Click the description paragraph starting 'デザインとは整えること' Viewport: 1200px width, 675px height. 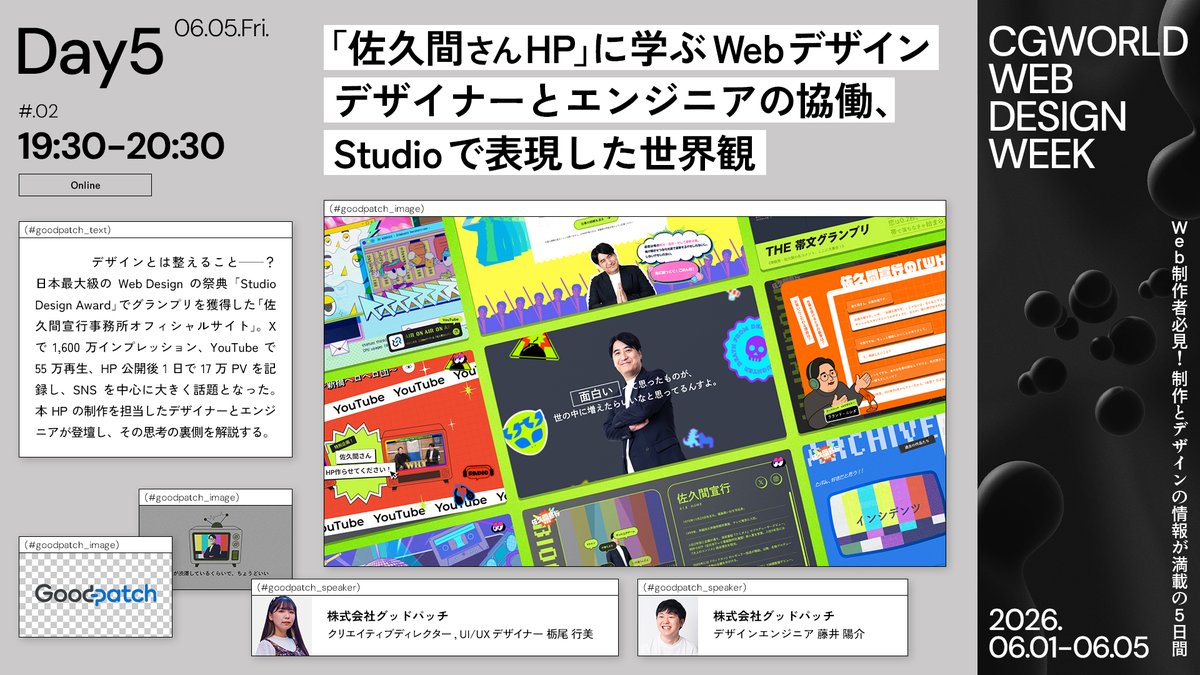click(x=155, y=347)
